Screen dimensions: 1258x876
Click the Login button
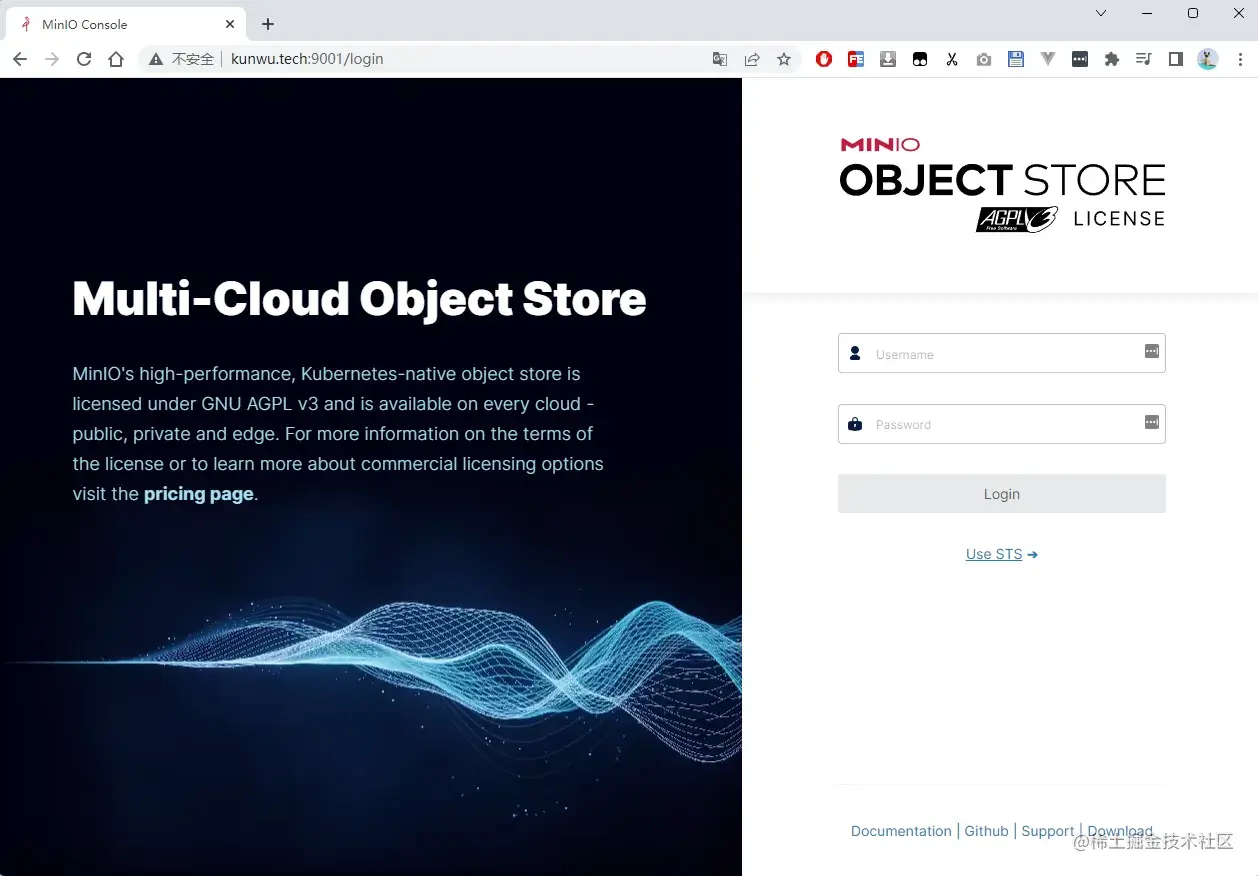pos(1002,494)
